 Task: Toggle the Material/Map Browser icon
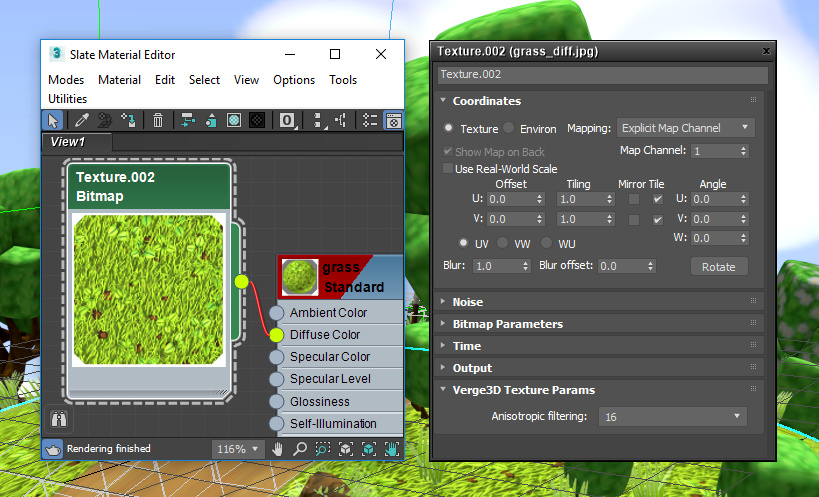pyautogui.click(x=370, y=121)
